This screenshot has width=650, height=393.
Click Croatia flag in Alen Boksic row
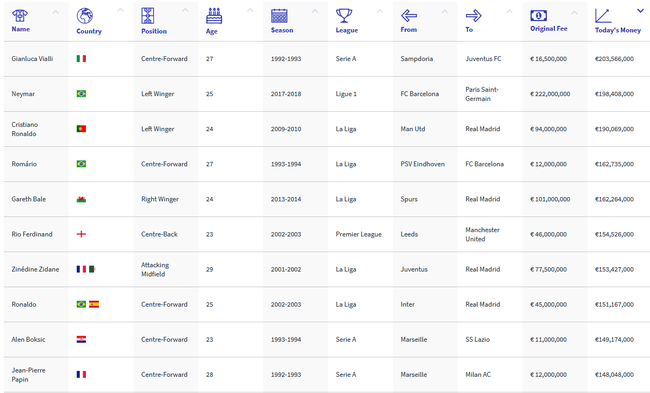[x=81, y=340]
